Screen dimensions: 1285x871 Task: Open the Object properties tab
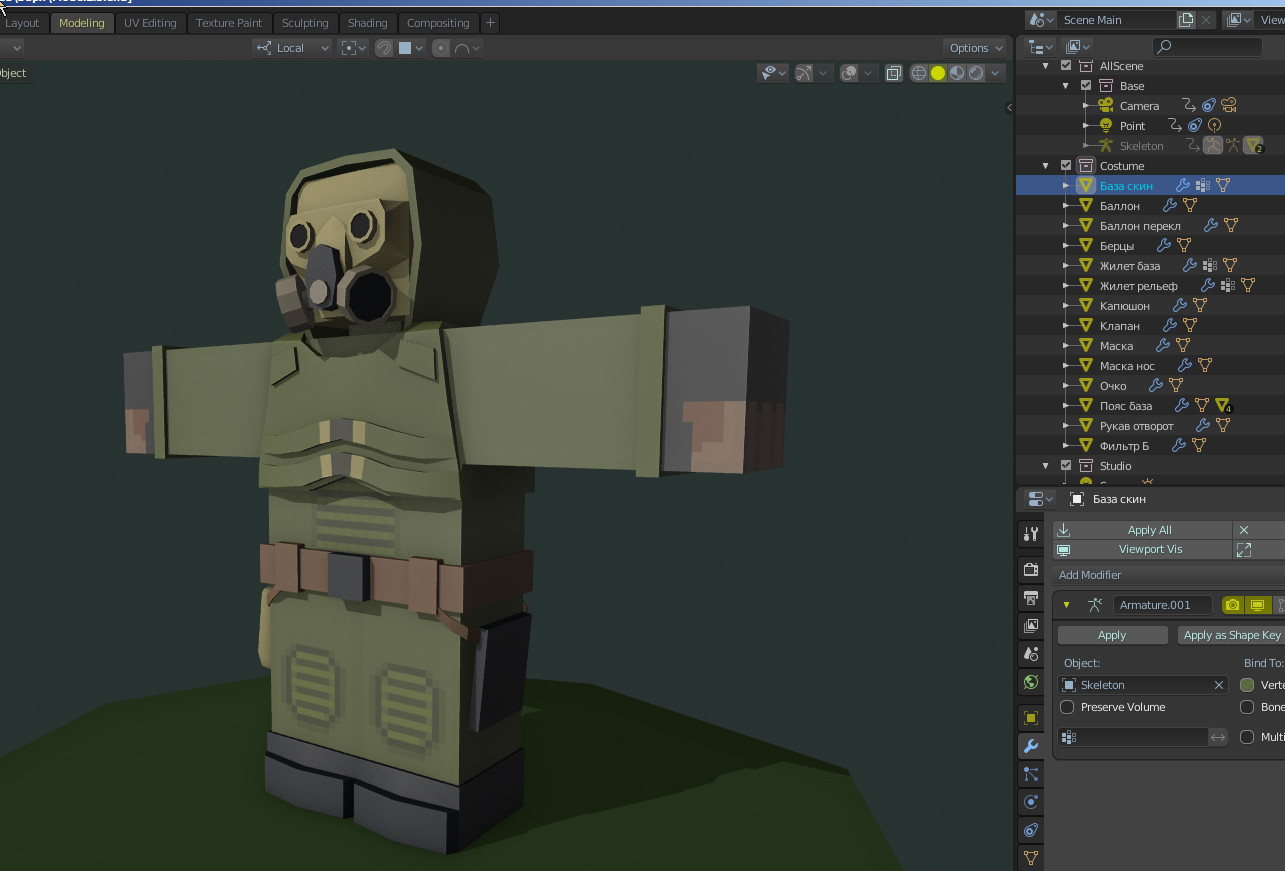coord(1031,718)
